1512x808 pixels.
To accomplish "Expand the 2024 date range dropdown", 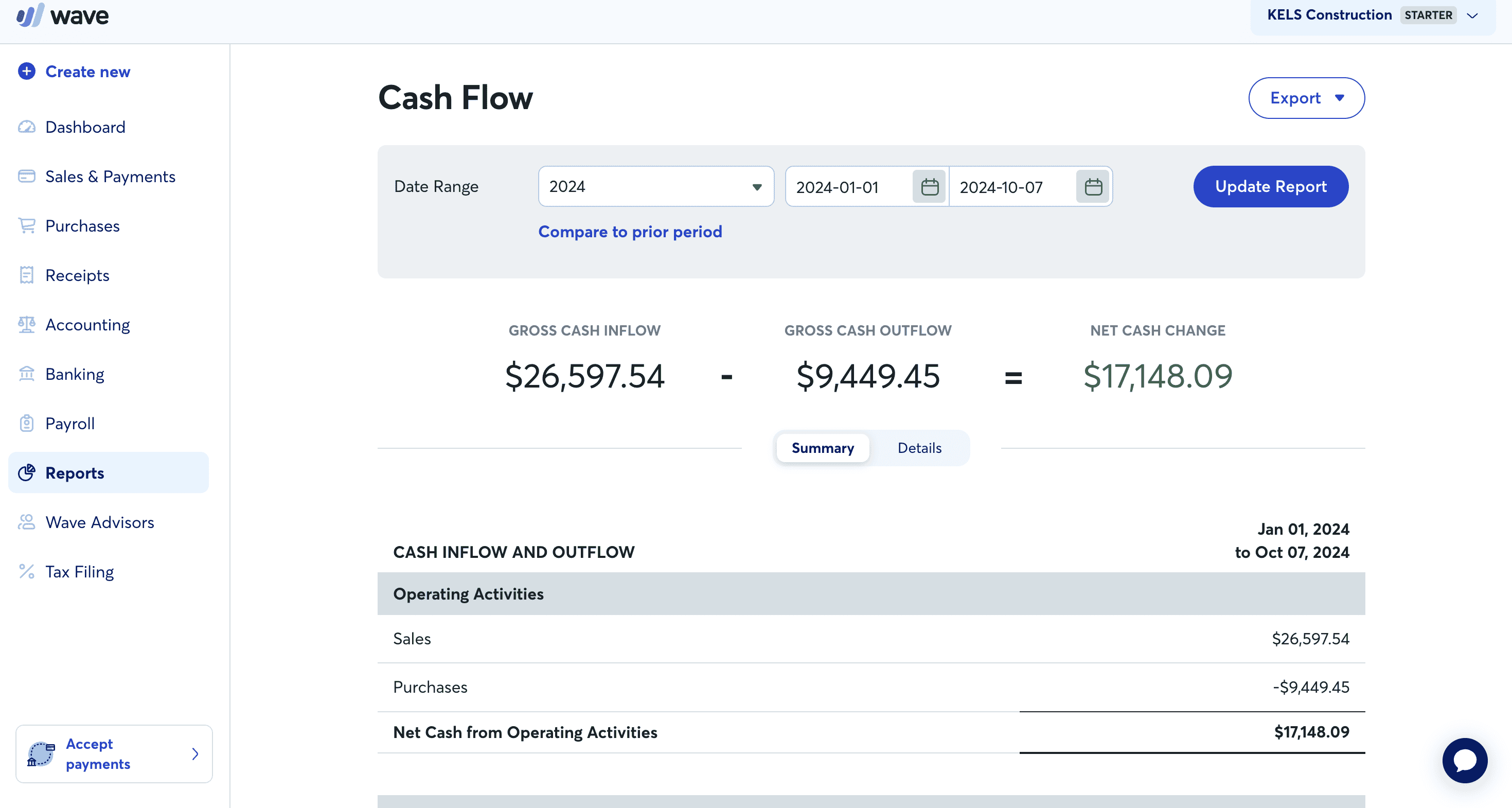I will [655, 187].
